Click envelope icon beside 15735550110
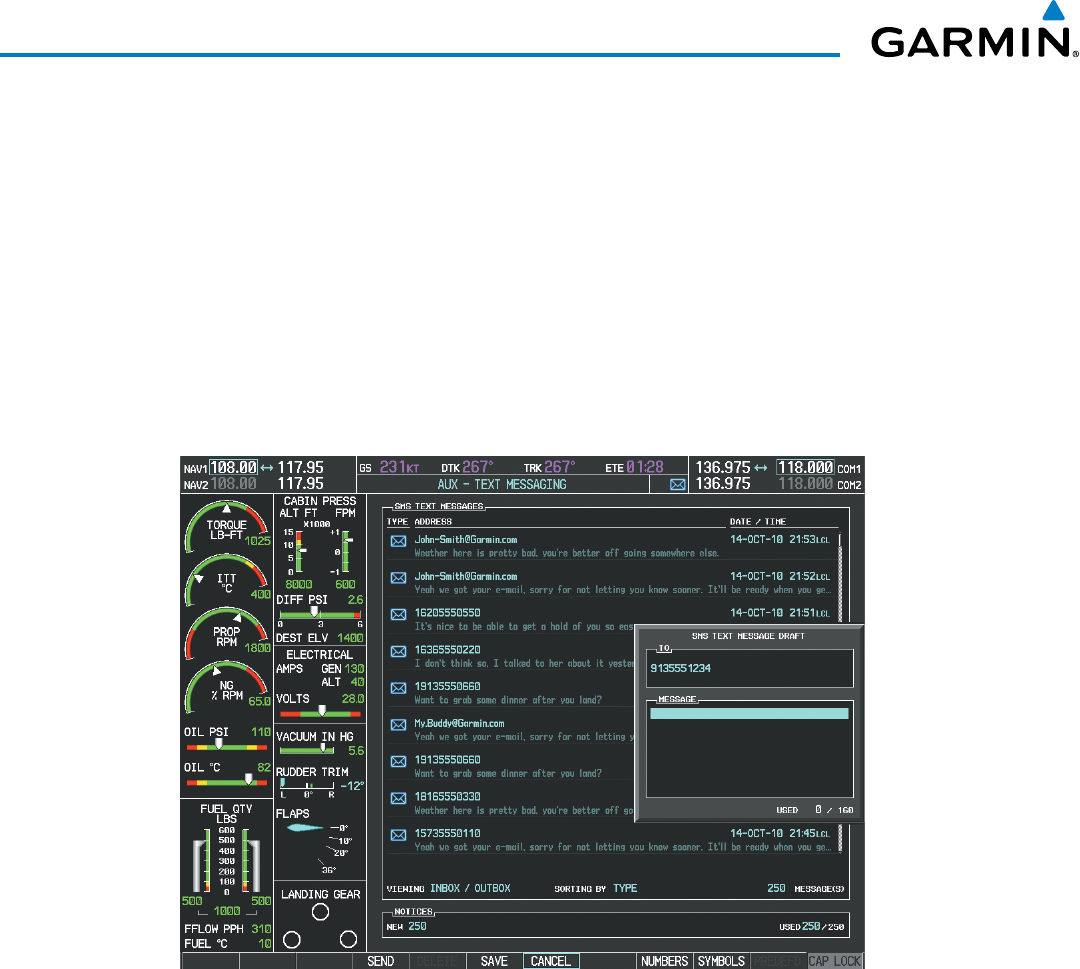Image resolution: width=1080 pixels, height=969 pixels. (x=398, y=835)
